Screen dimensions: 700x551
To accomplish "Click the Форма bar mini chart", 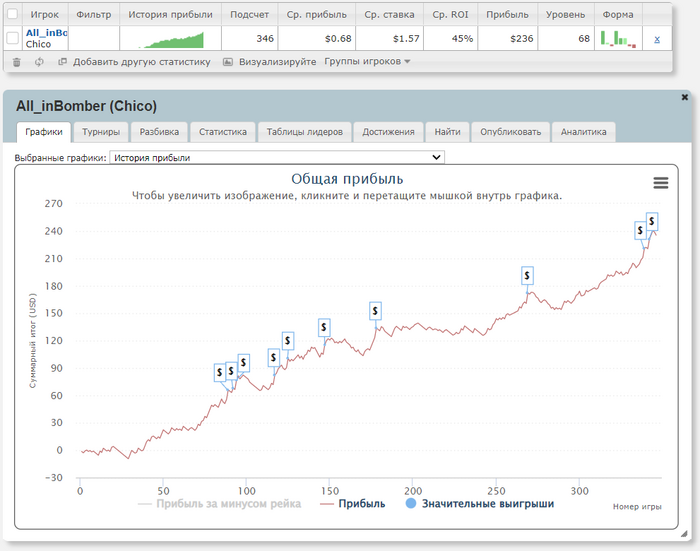I will coord(618,39).
